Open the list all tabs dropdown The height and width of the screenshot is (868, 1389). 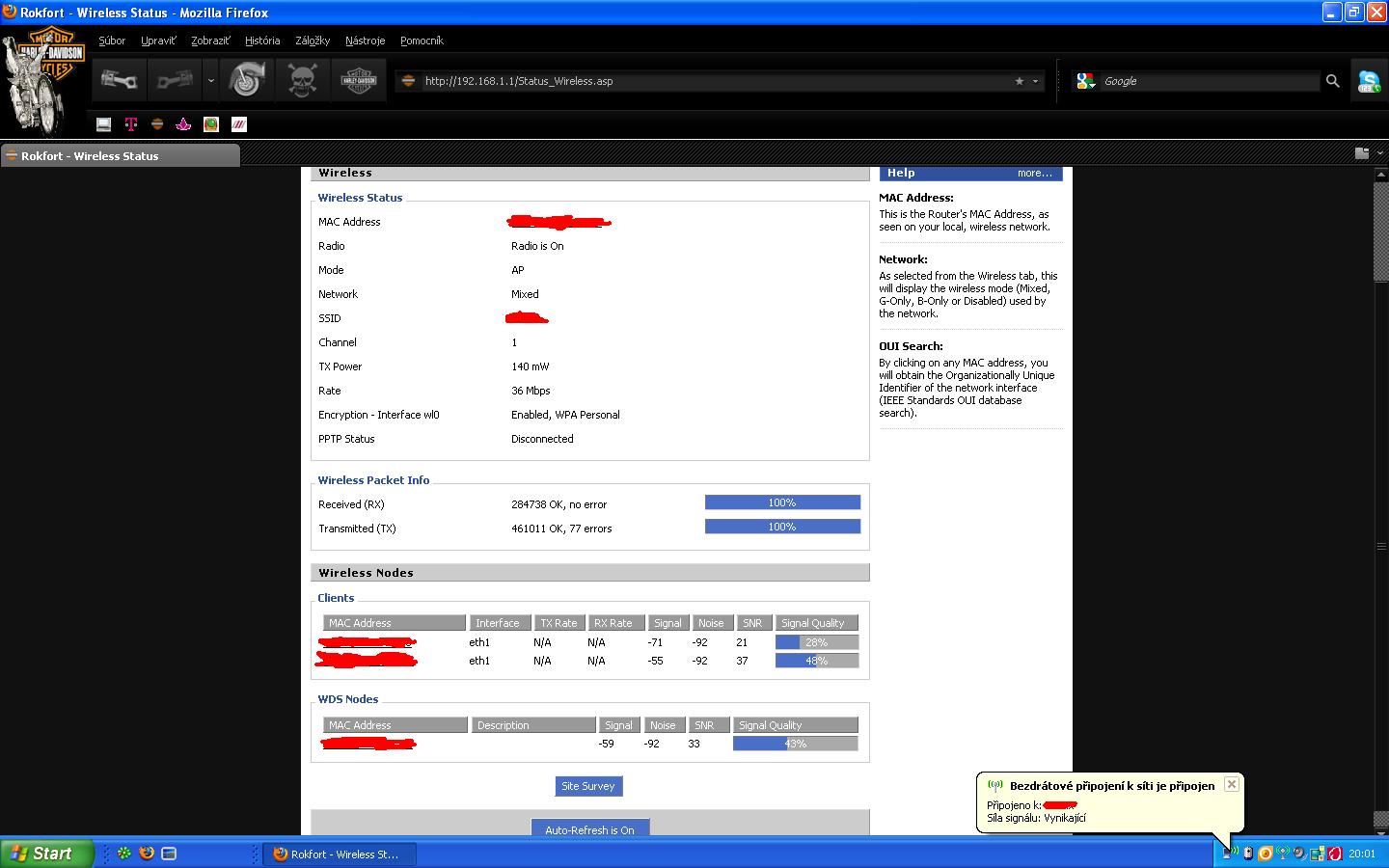point(1380,153)
